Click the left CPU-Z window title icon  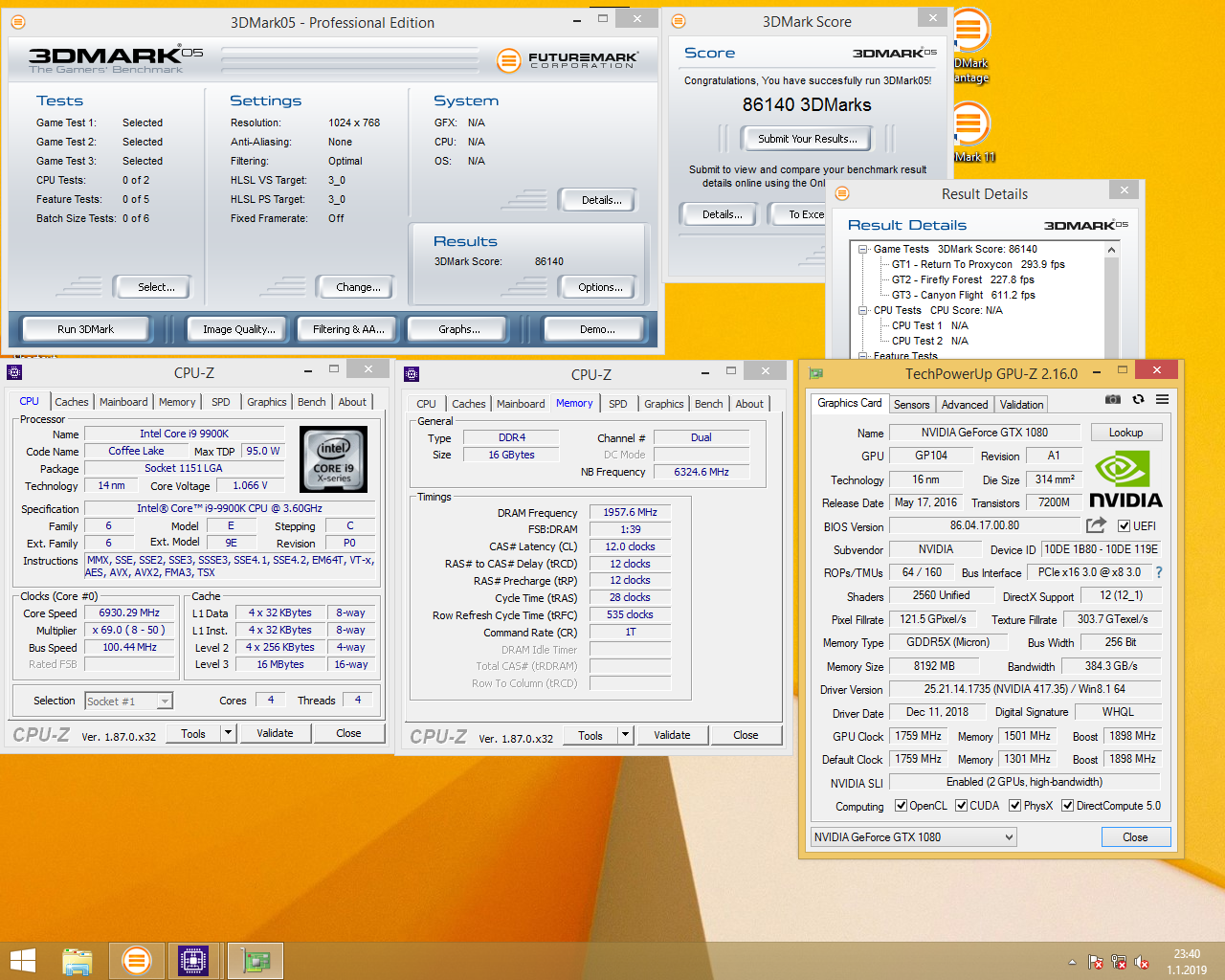click(14, 372)
